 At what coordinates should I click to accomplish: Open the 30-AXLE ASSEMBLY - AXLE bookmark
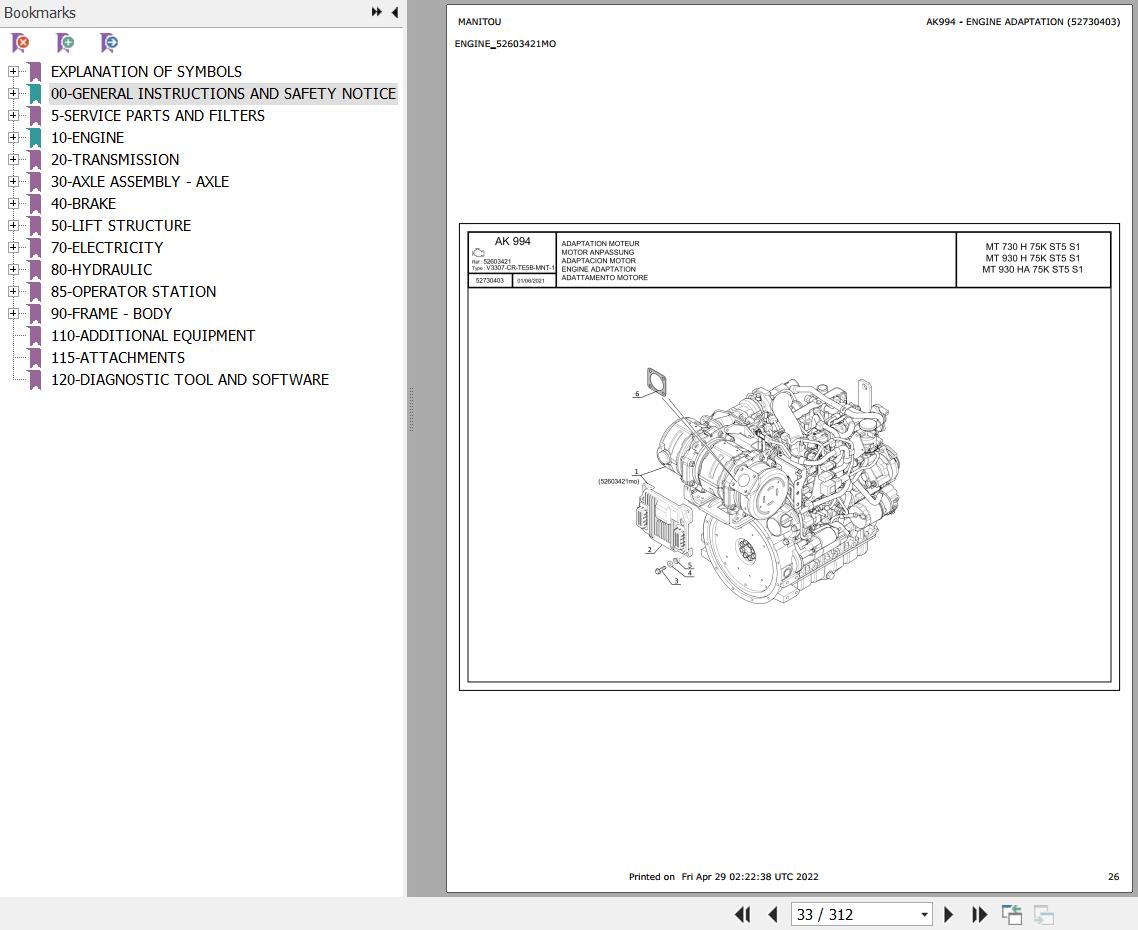(x=139, y=181)
